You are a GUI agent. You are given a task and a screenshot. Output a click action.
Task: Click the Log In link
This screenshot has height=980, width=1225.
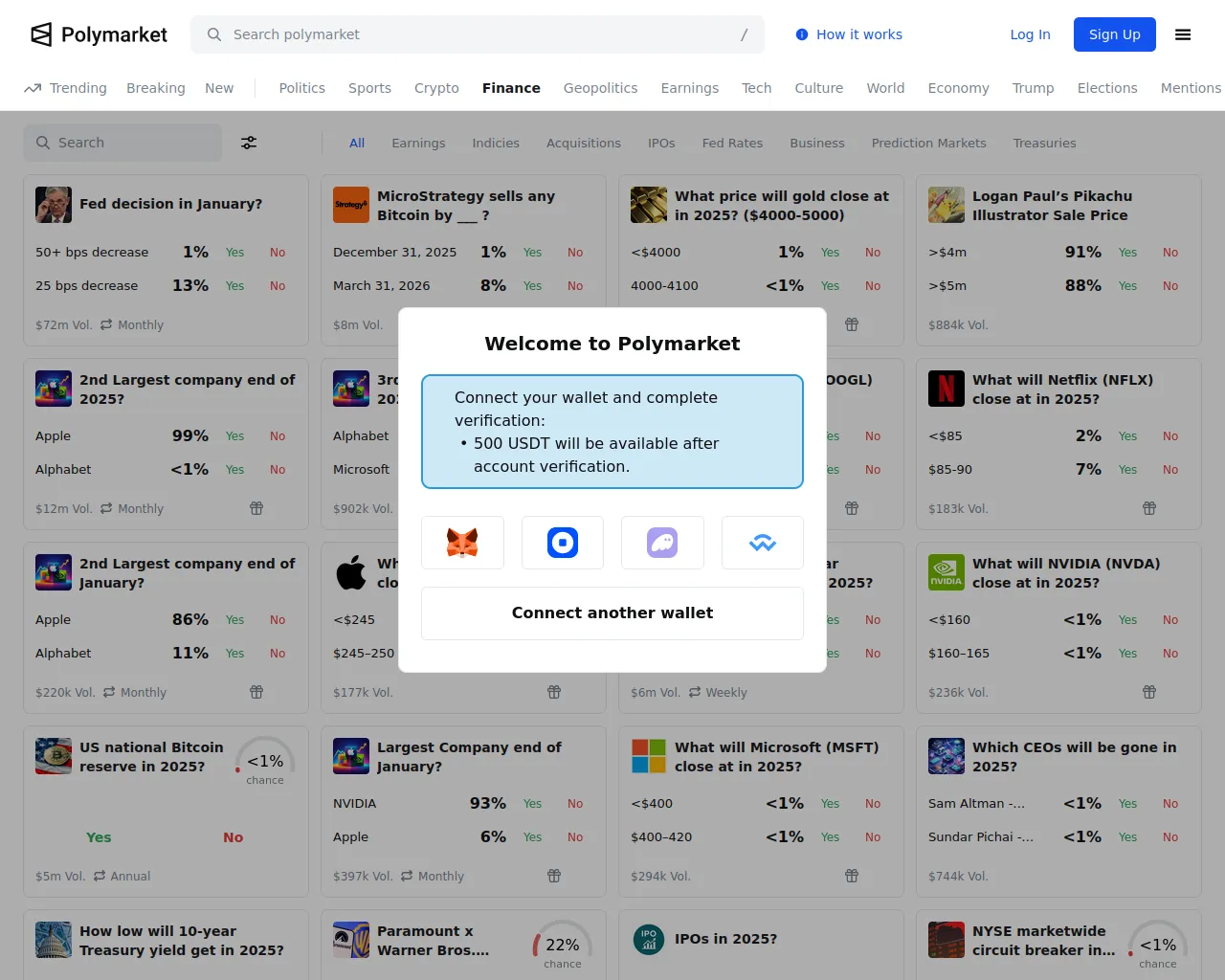pyautogui.click(x=1030, y=34)
